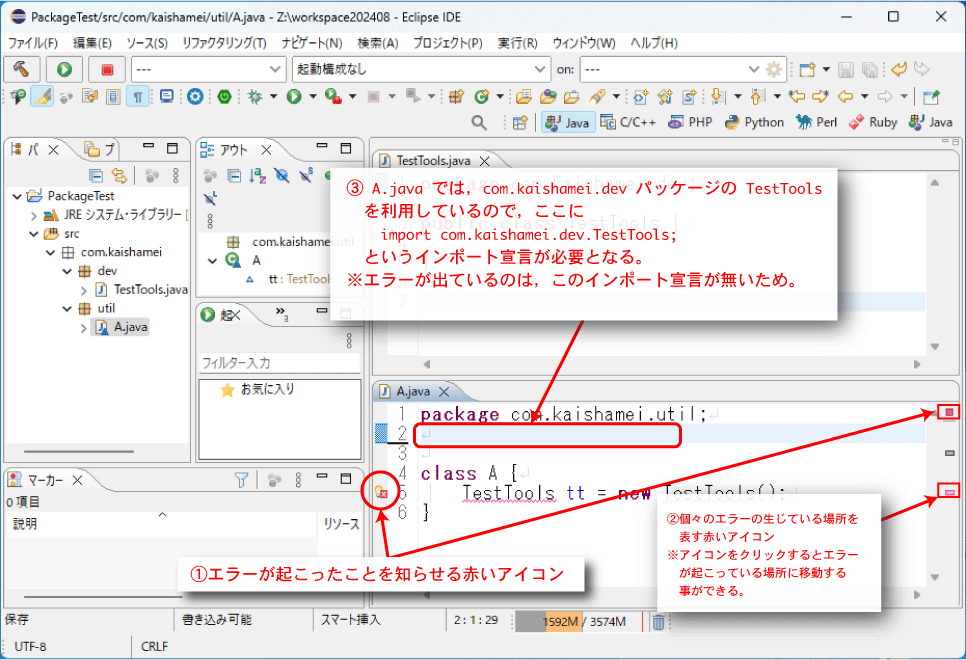This screenshot has height=660, width=966.
Task: Collapse the PackageTest project node
Action: click(x=17, y=196)
